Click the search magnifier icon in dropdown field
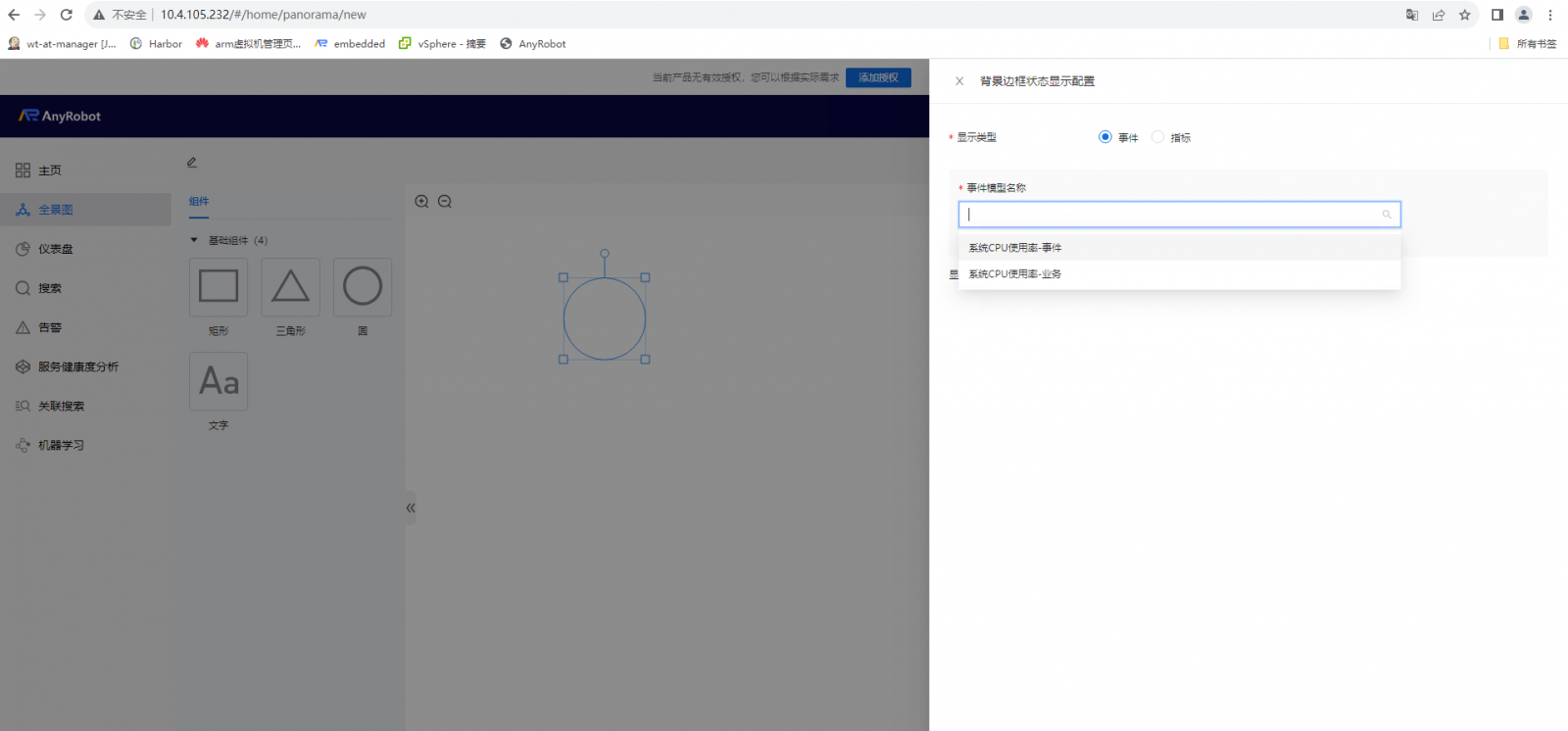1568x731 pixels. pyautogui.click(x=1387, y=215)
